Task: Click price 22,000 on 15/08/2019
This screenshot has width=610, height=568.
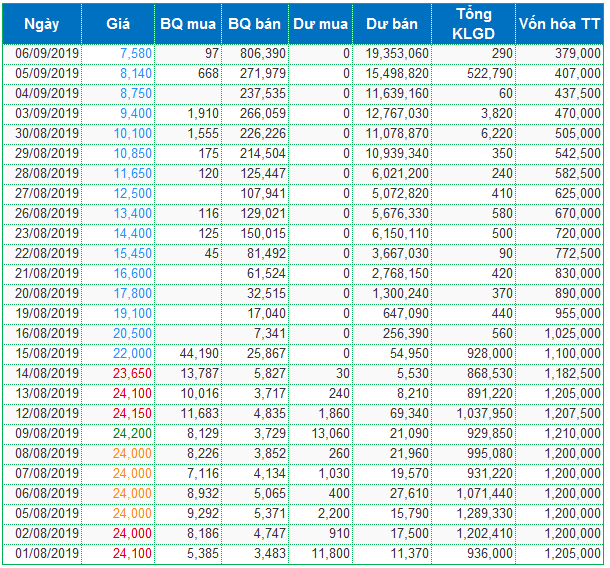Action: [133, 353]
